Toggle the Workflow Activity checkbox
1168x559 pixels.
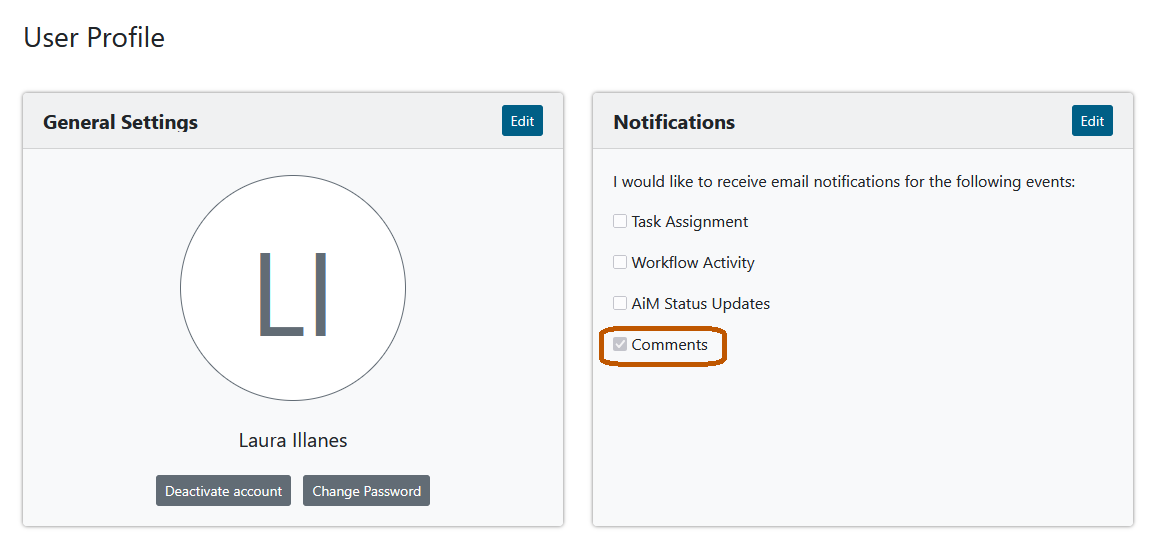(x=620, y=262)
